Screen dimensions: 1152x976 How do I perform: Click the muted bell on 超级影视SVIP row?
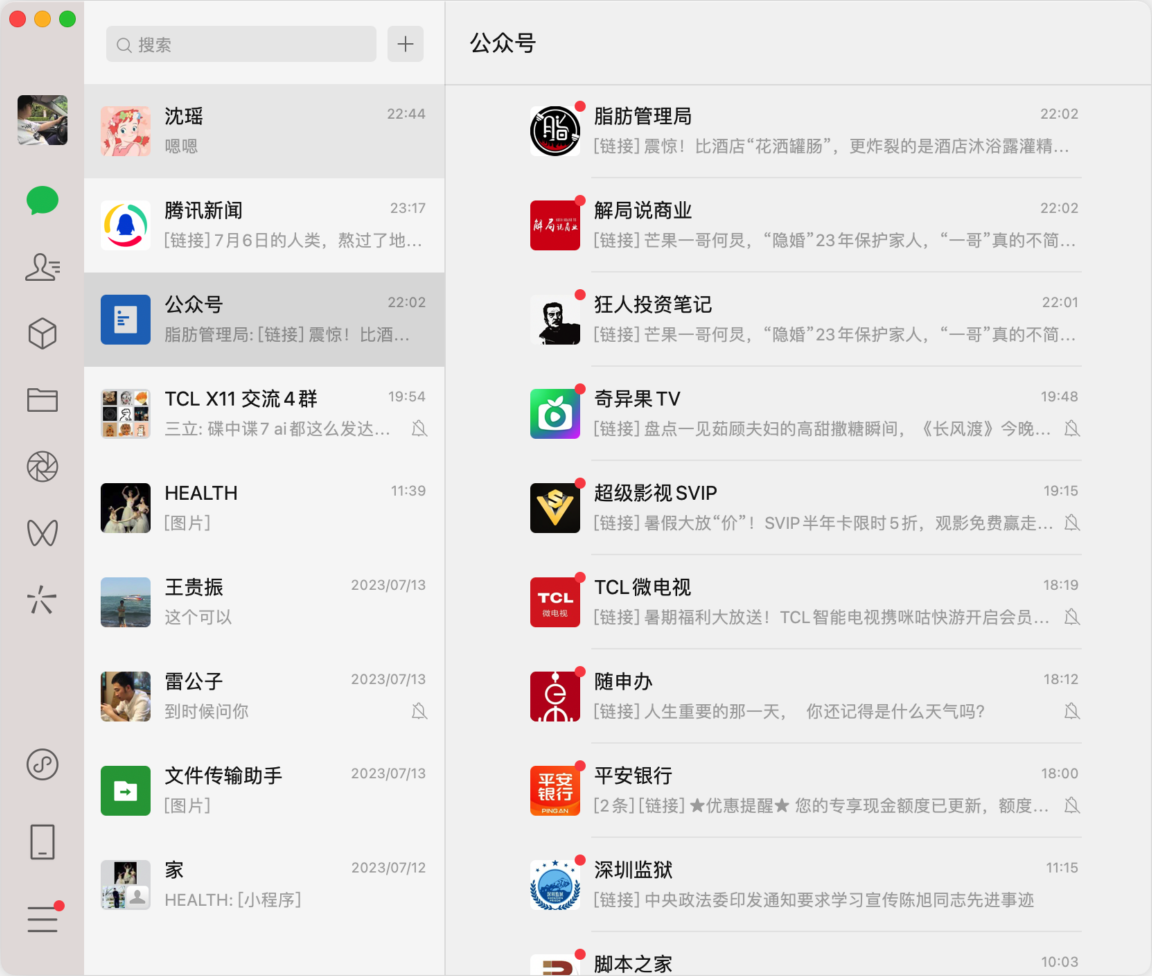click(1072, 522)
